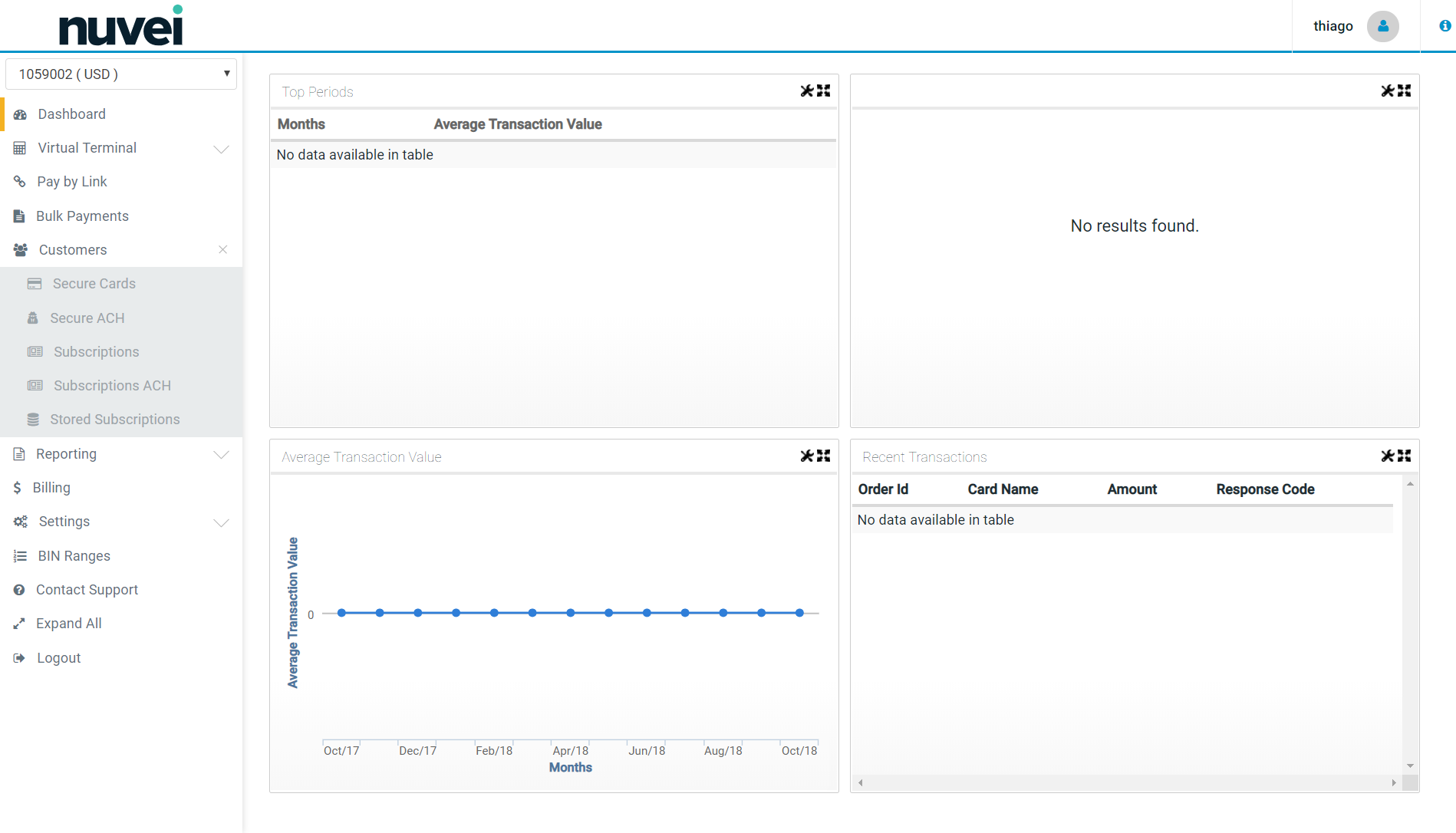Expand the Virtual Terminal menu

click(221, 149)
